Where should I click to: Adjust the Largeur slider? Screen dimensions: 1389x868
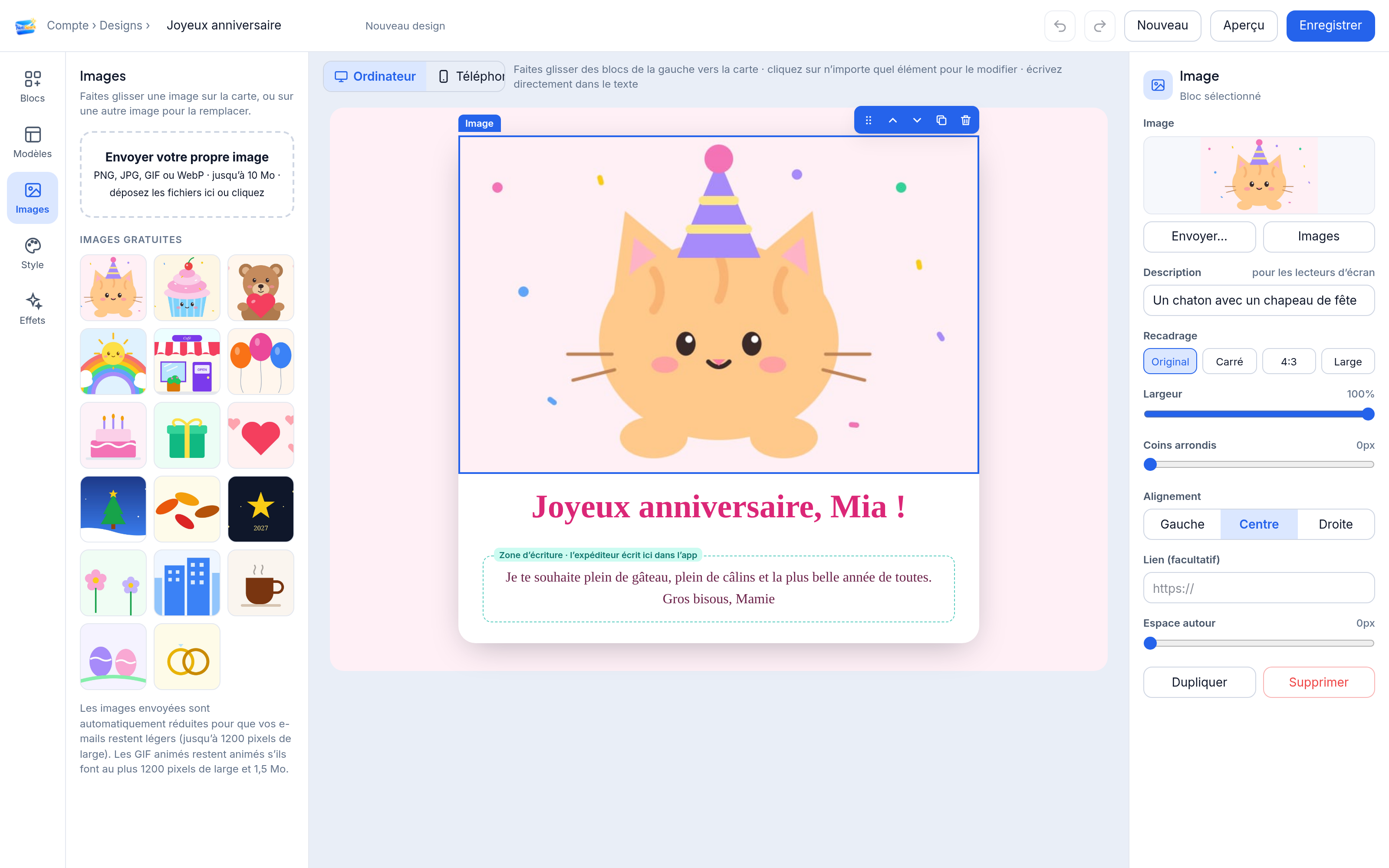[x=1259, y=414]
